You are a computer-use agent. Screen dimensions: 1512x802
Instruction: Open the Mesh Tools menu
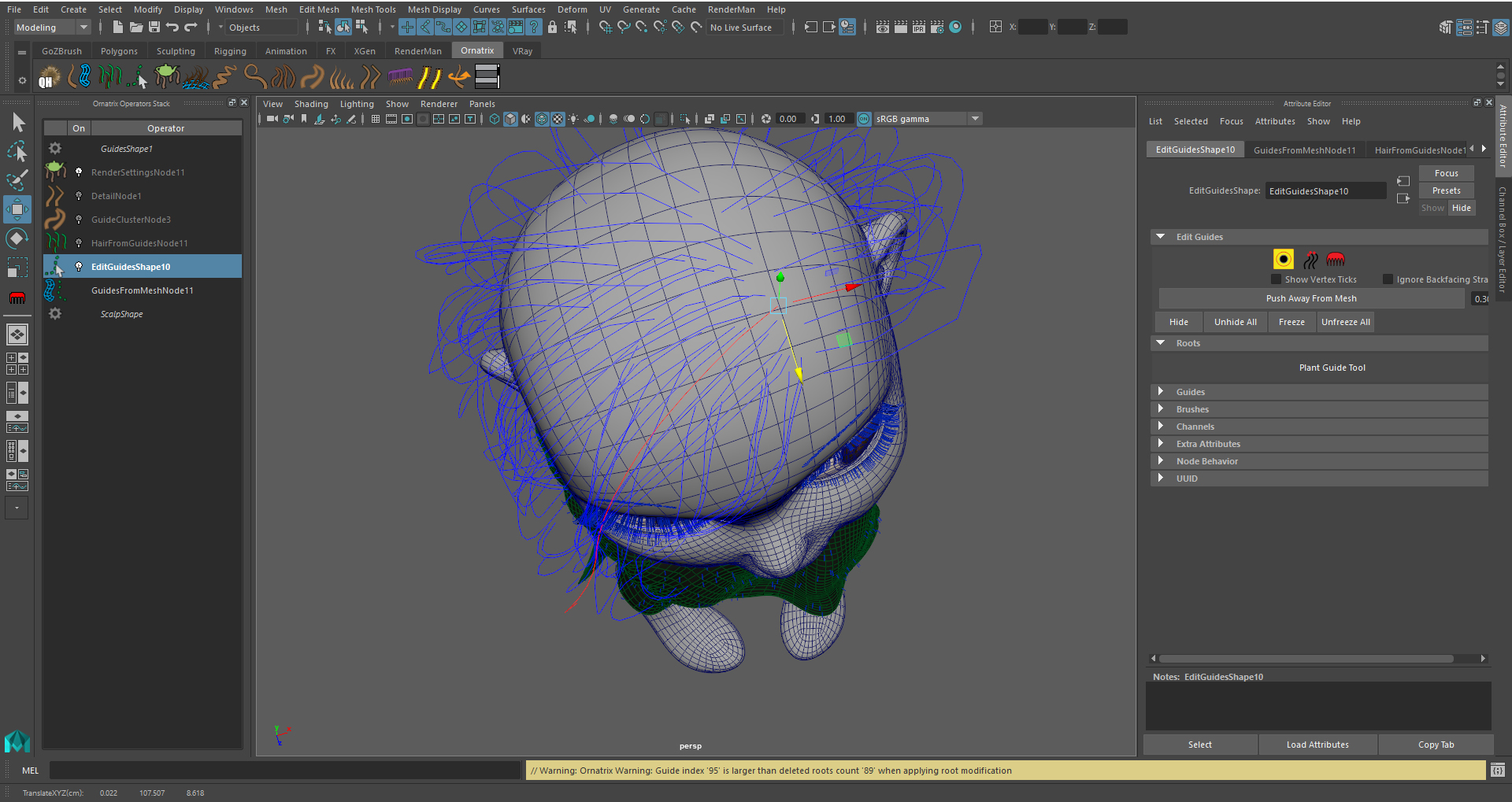373,9
